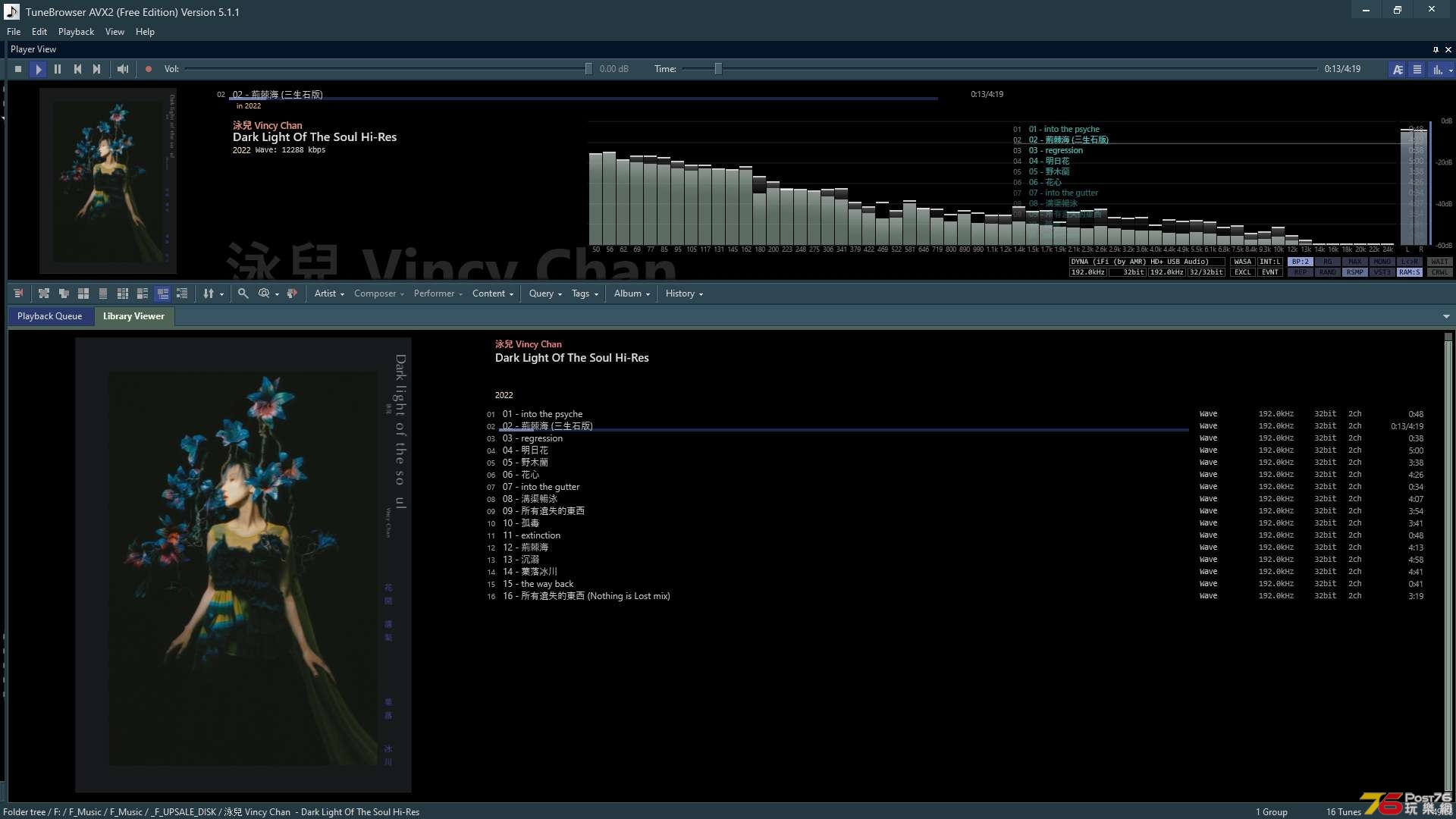Screen dimensions: 1456x819
Task: Open the Help menu
Action: coord(145,32)
